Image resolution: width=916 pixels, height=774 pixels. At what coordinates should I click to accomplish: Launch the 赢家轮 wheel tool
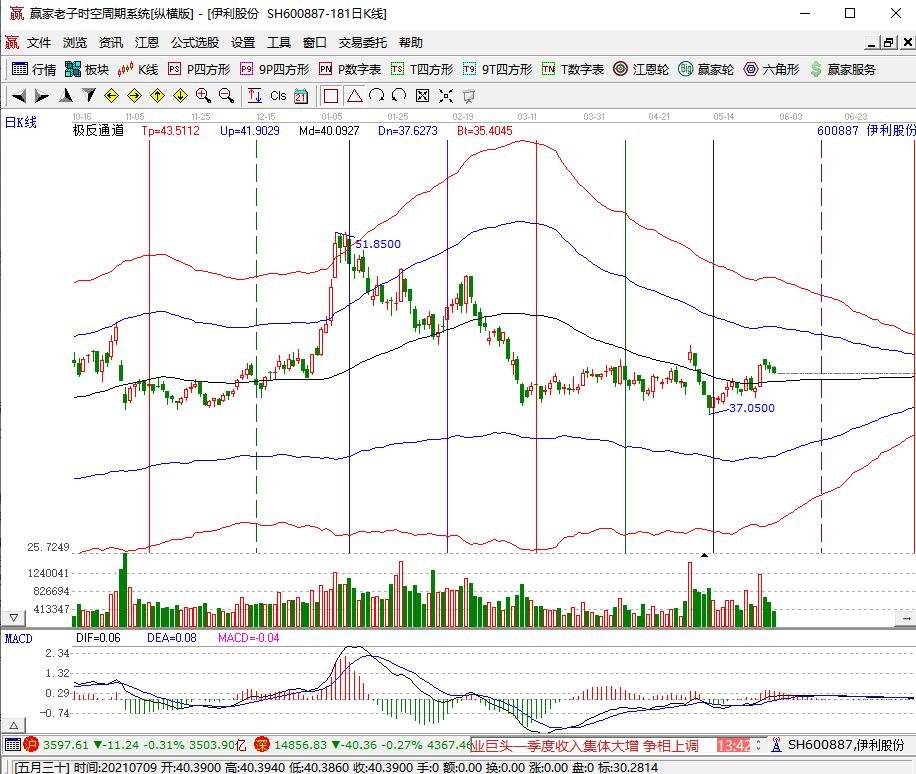pos(706,70)
